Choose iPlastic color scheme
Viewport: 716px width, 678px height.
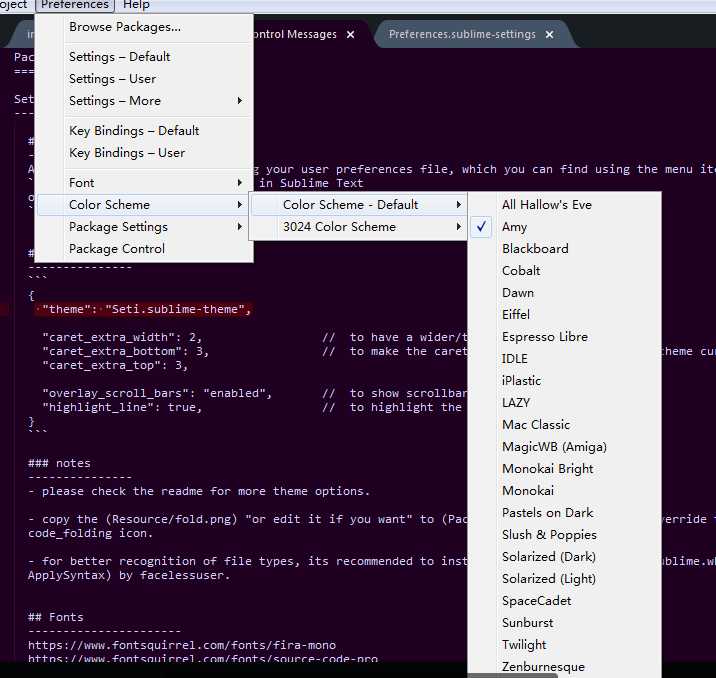pyautogui.click(x=564, y=380)
